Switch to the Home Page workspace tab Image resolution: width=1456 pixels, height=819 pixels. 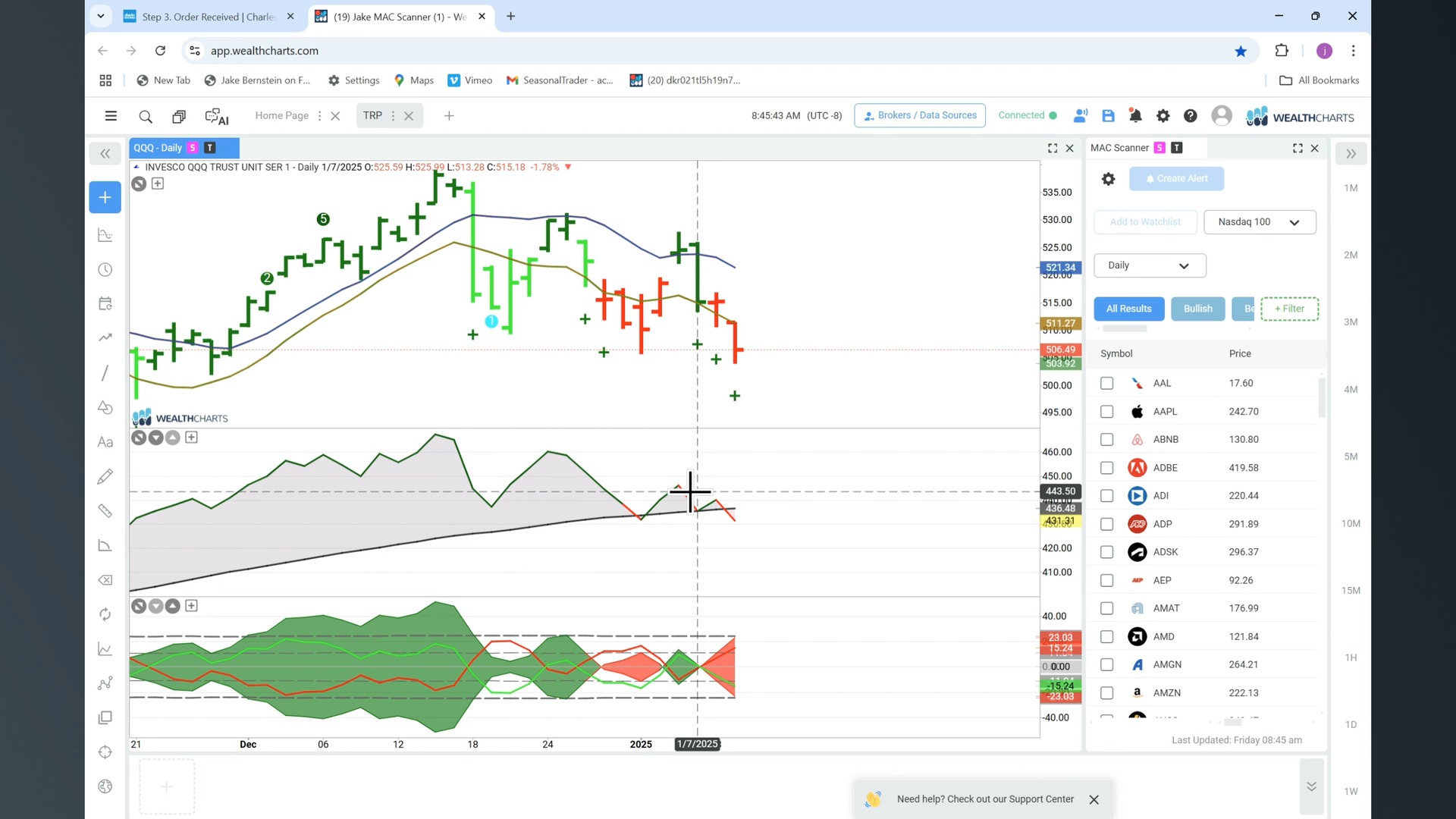point(281,116)
